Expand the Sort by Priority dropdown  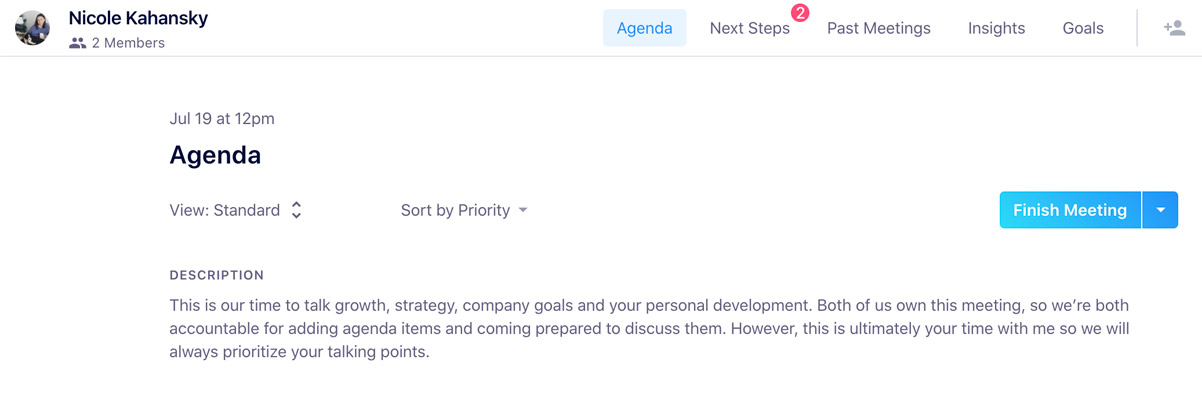pos(464,210)
